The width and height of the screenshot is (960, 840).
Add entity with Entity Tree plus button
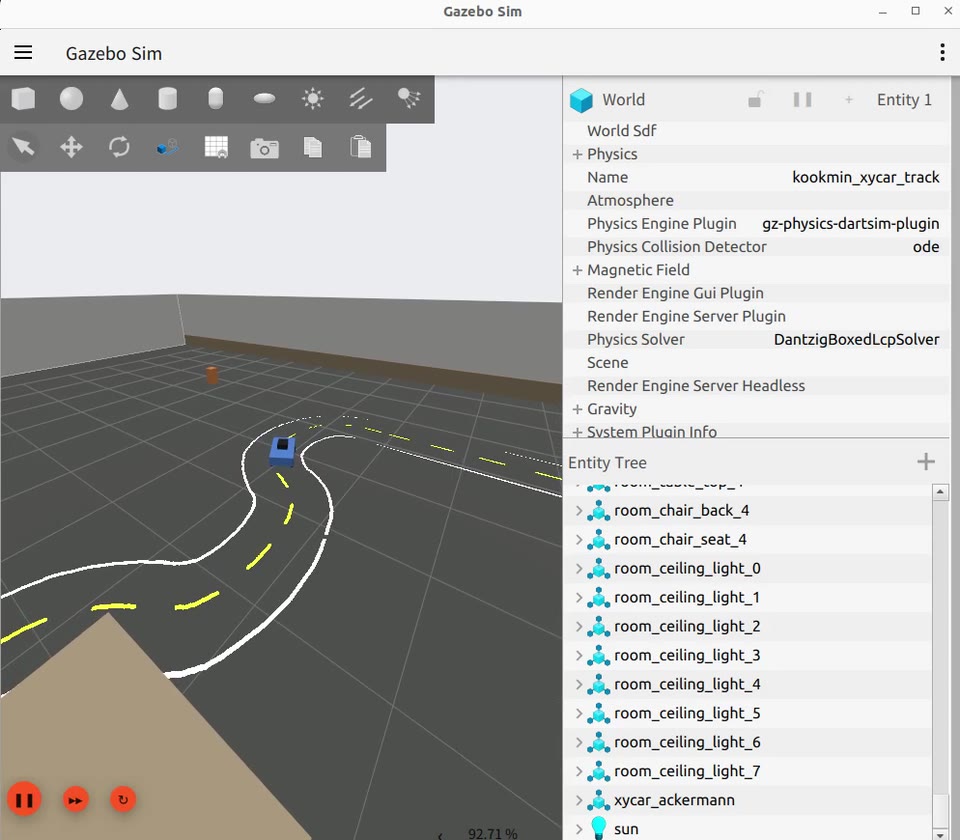click(x=926, y=462)
